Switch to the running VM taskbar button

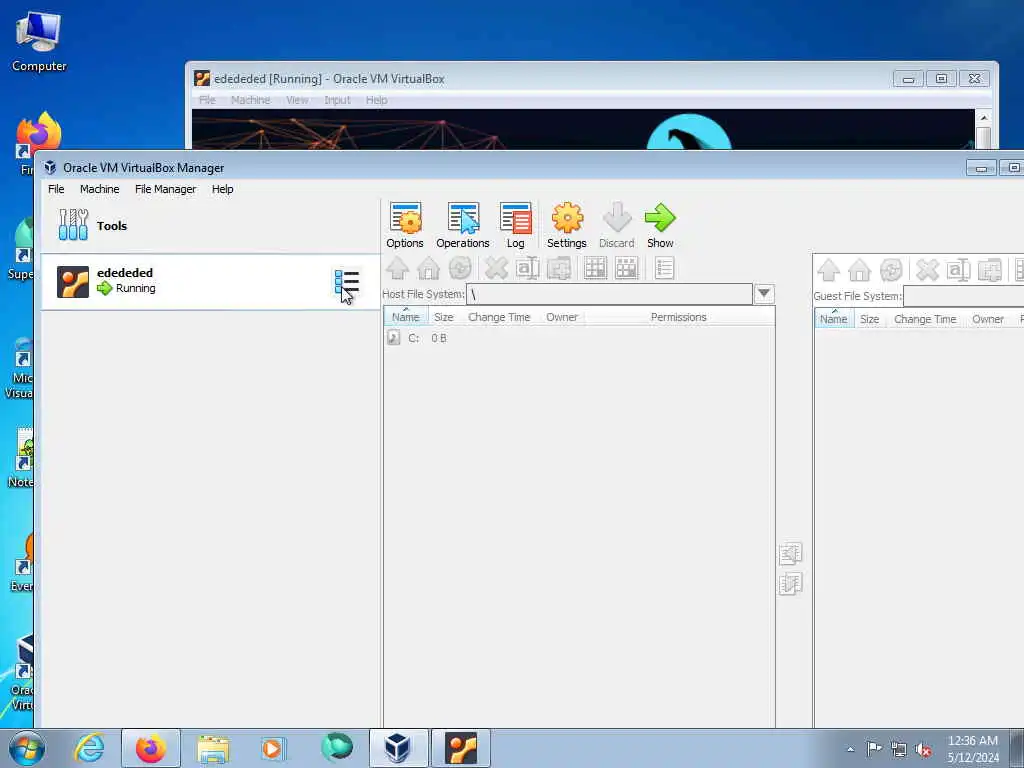click(x=460, y=748)
